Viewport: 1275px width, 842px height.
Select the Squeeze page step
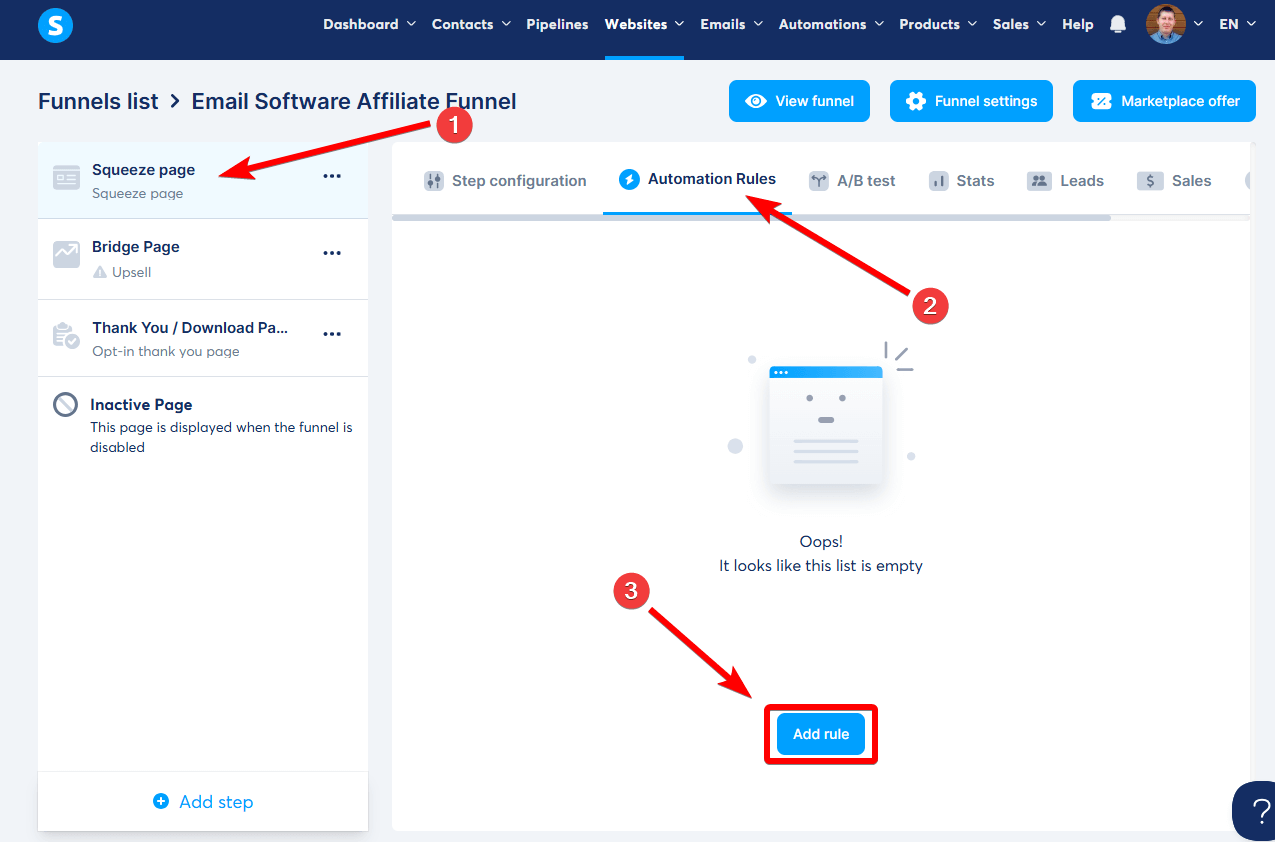pyautogui.click(x=203, y=179)
